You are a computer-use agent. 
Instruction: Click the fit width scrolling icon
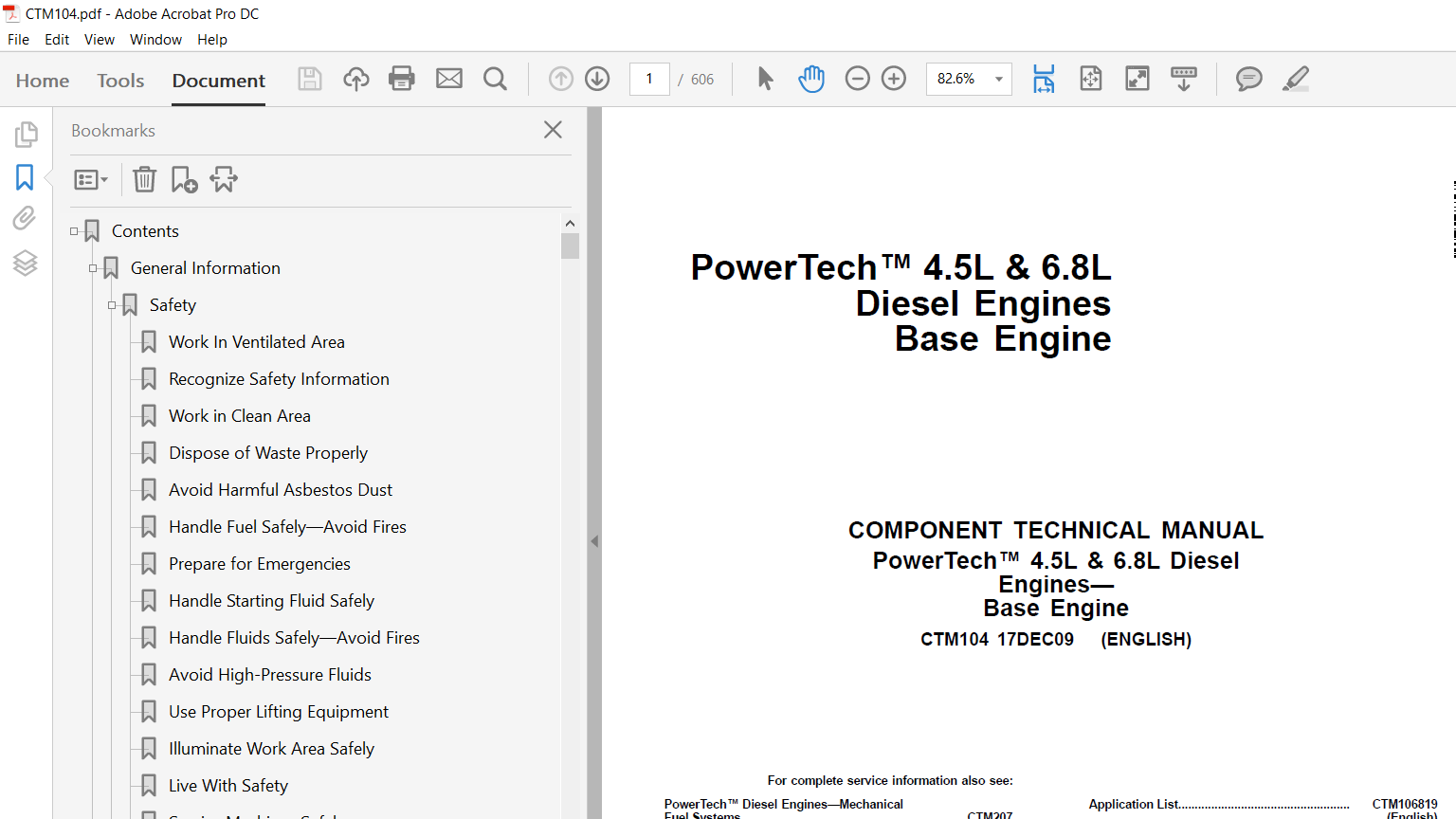tap(1044, 79)
